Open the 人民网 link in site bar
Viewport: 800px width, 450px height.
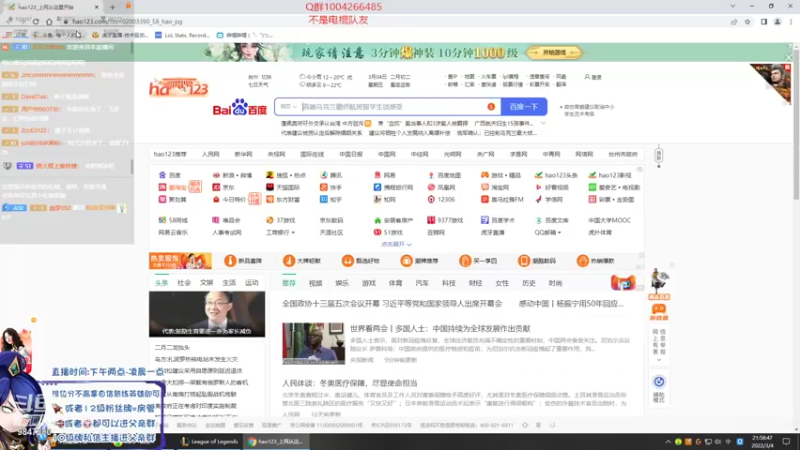pyautogui.click(x=210, y=154)
